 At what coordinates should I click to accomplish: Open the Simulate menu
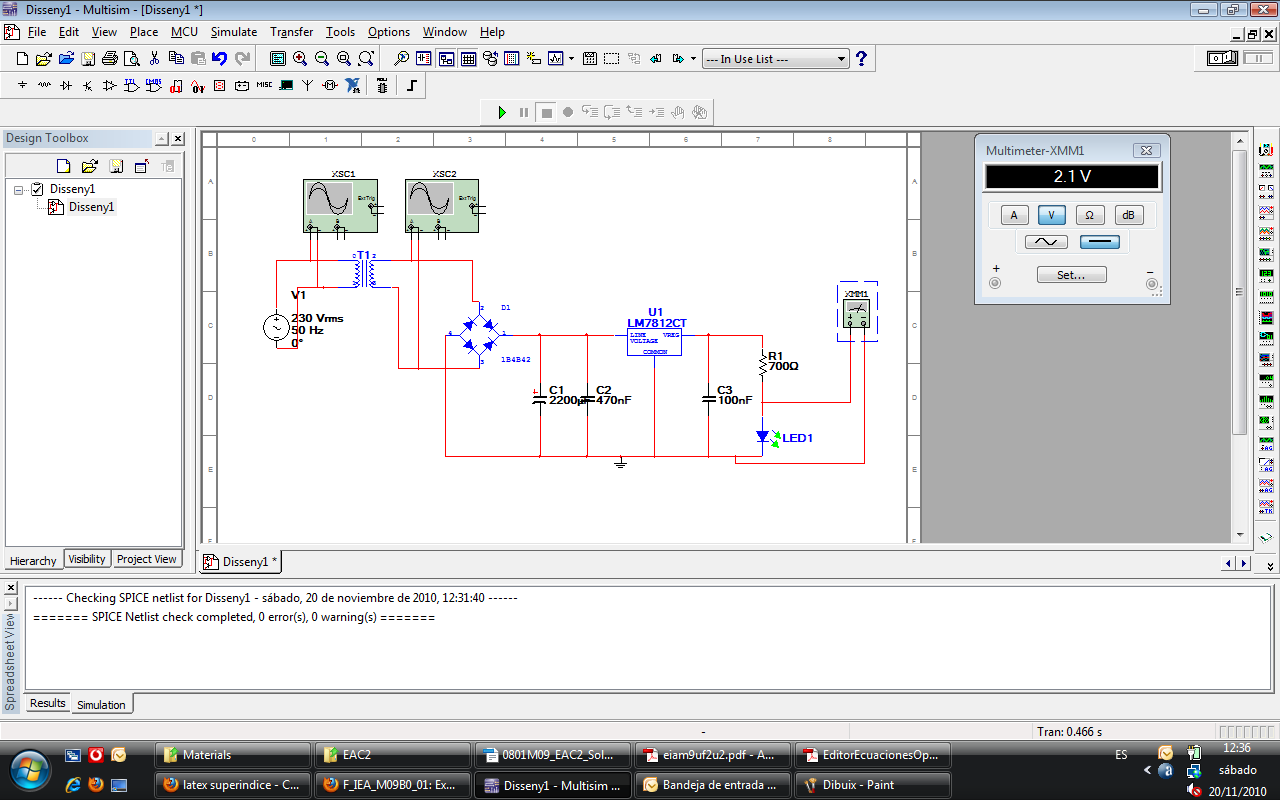233,32
